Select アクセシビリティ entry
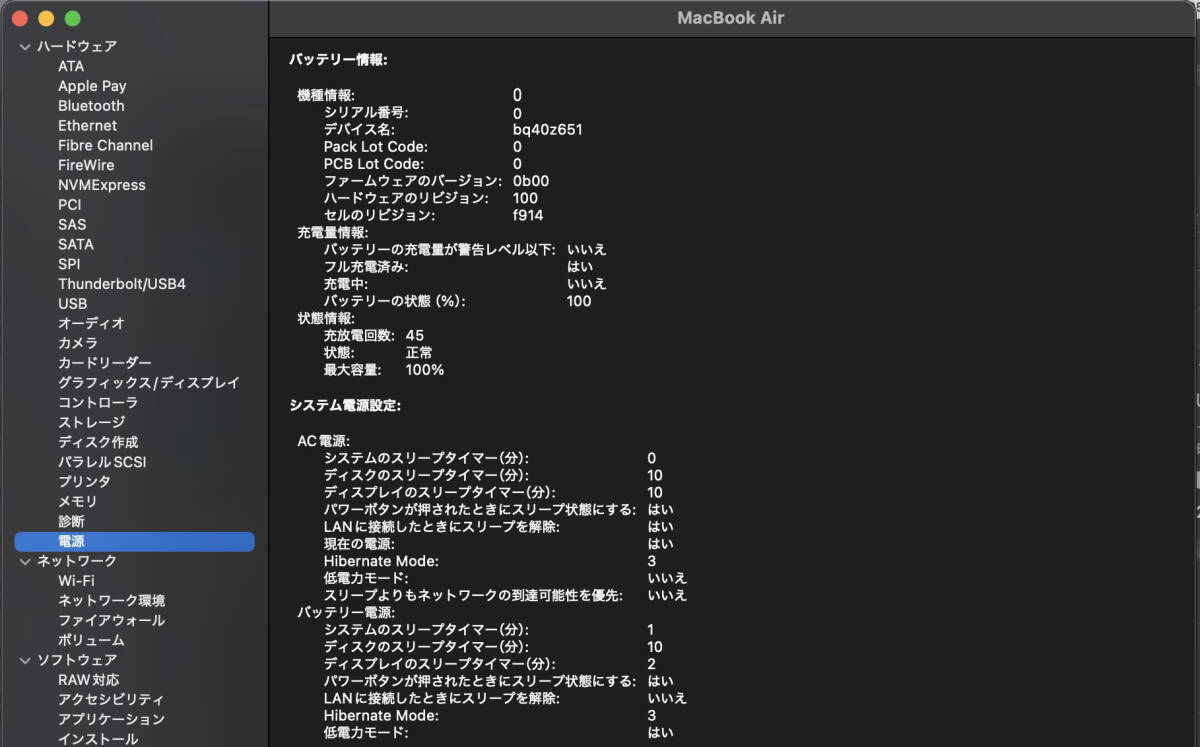Image resolution: width=1200 pixels, height=747 pixels. [111, 699]
